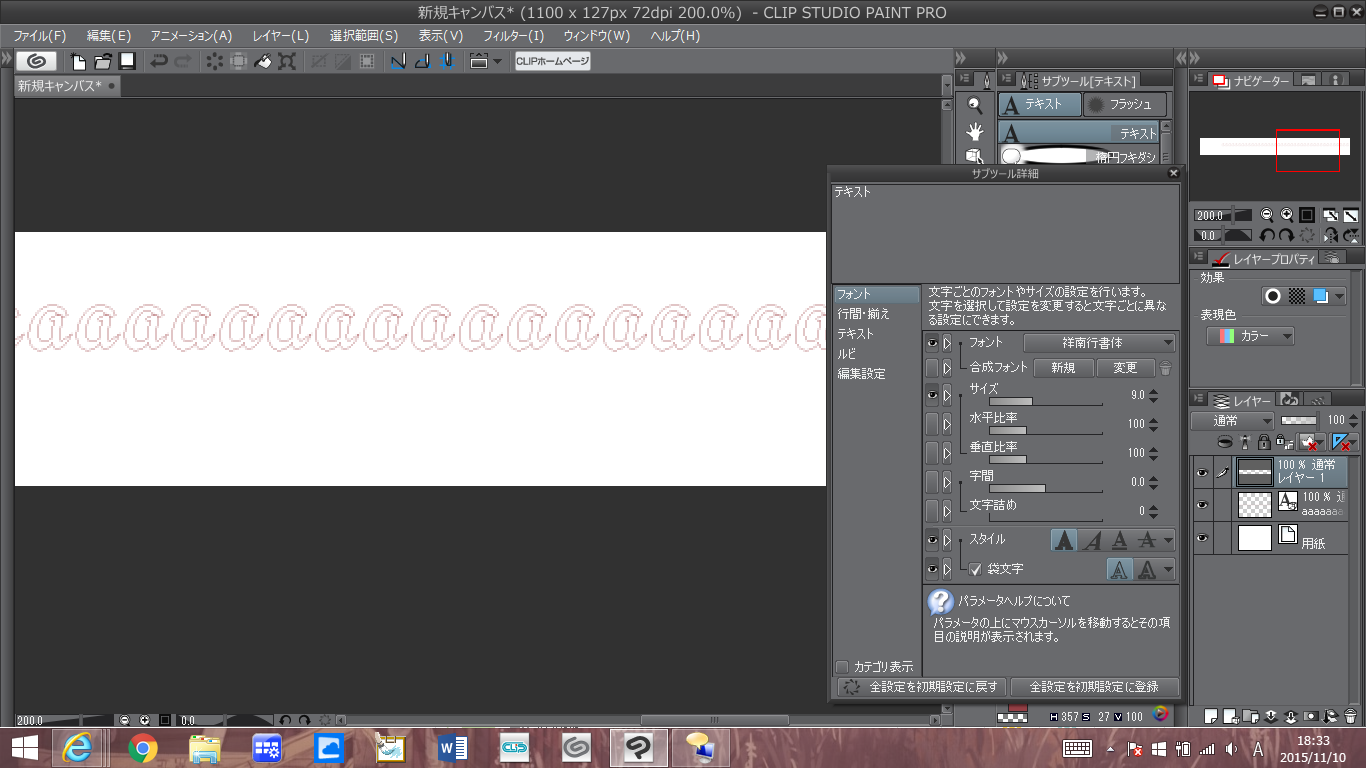Select the hand move tool
This screenshot has width=1366, height=768.
[x=975, y=131]
